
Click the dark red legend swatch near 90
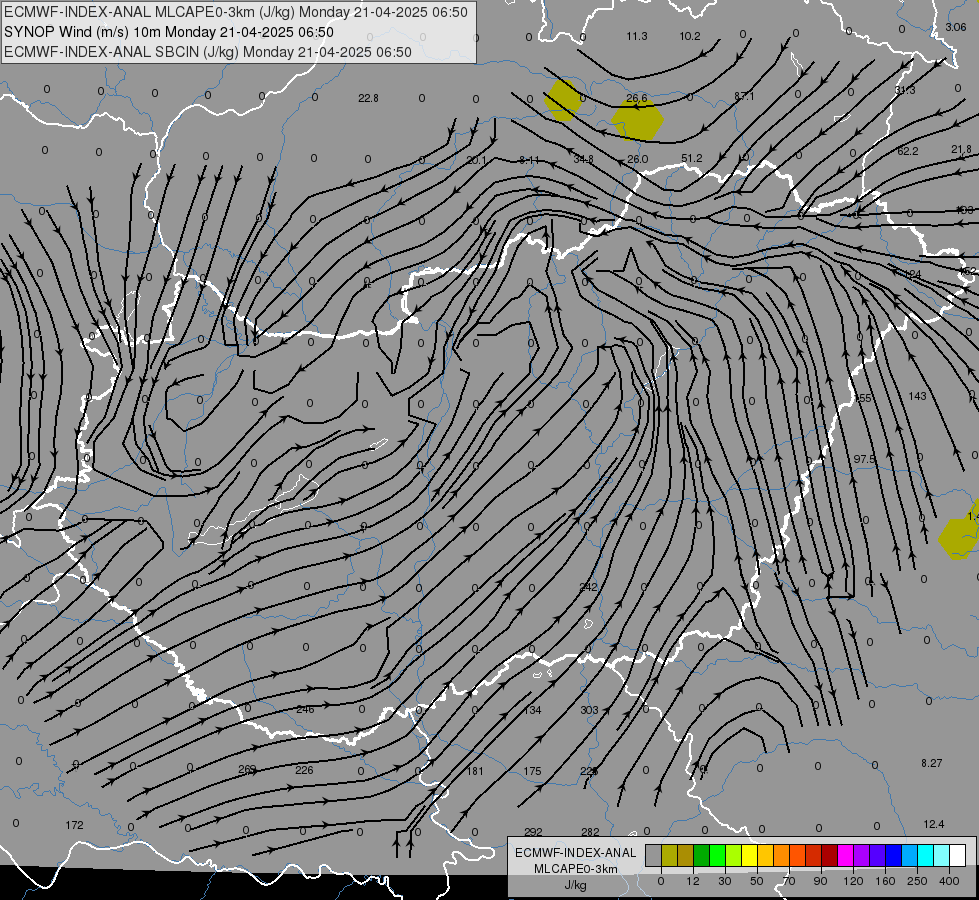[829, 855]
